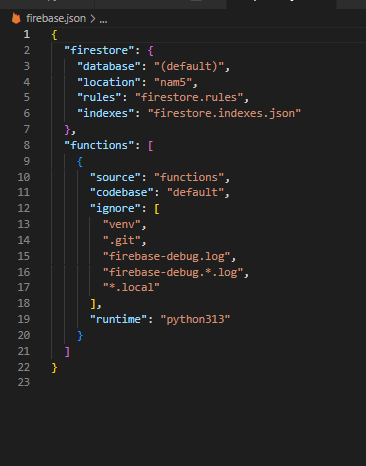Select the "venv" ignore entry
The height and width of the screenshot is (466, 366).
click(121, 224)
